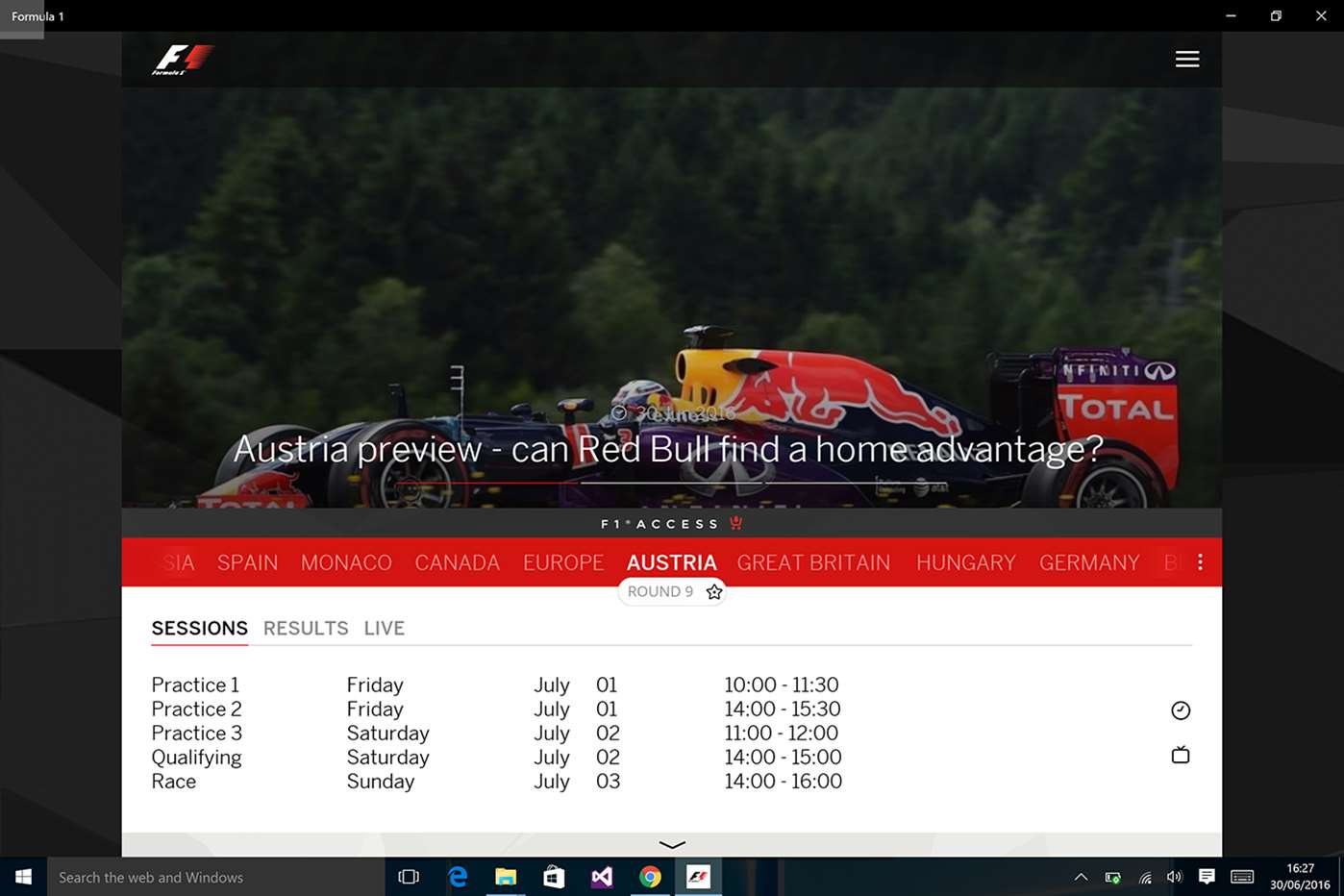This screenshot has width=1344, height=896.
Task: Open Visual Studio from the taskbar
Action: [602, 877]
